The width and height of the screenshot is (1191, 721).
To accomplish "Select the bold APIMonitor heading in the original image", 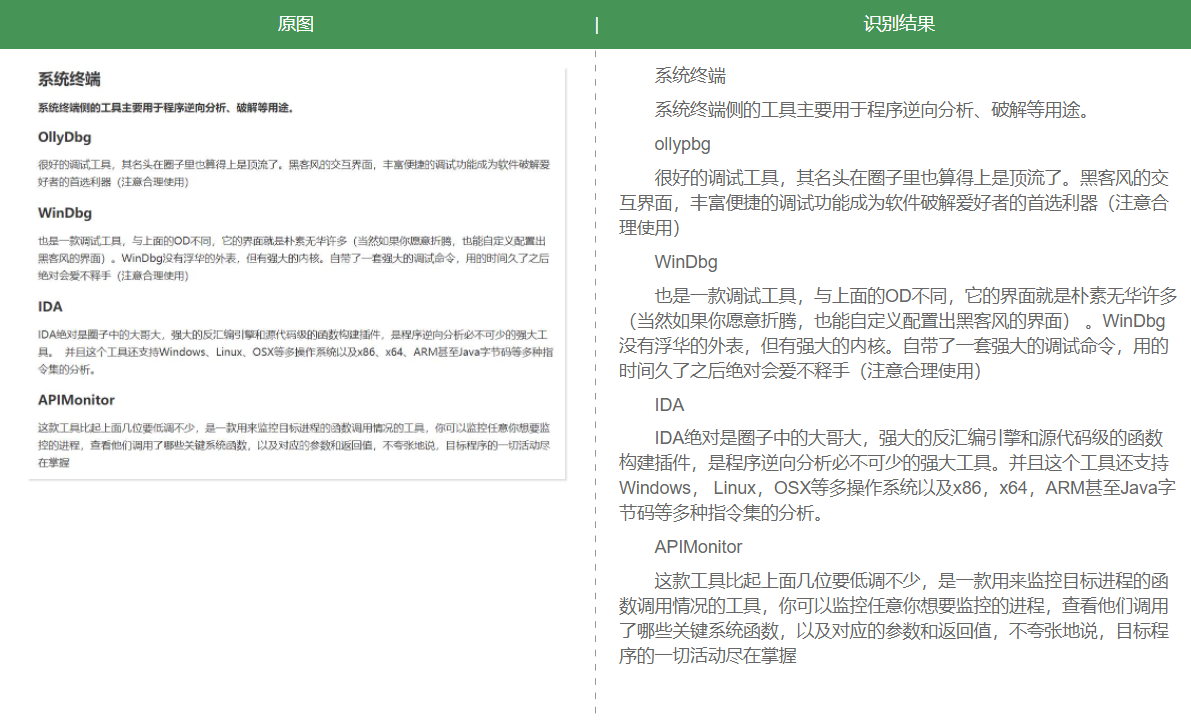I will [x=76, y=400].
